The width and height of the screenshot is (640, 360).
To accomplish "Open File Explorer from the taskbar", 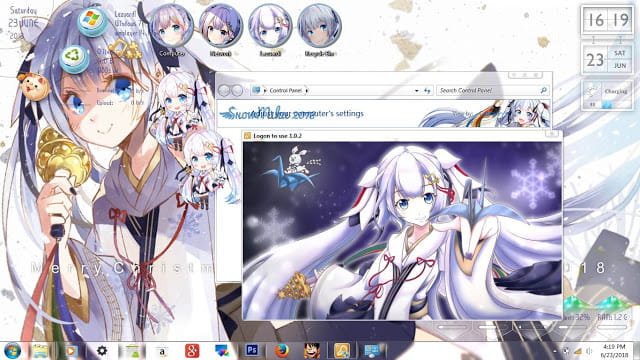I will [x=40, y=351].
